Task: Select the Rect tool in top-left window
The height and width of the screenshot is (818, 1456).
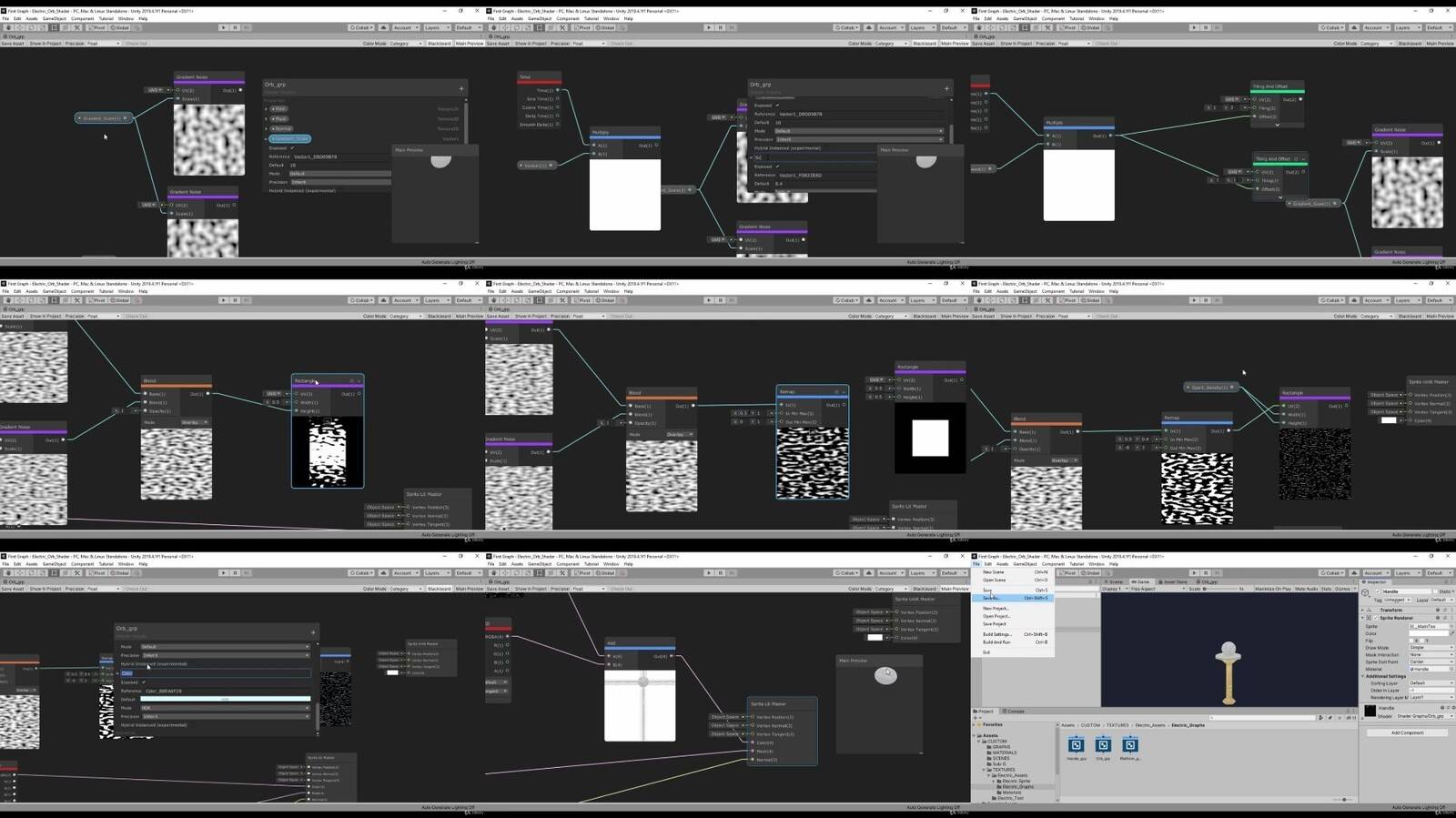Action: (x=54, y=27)
